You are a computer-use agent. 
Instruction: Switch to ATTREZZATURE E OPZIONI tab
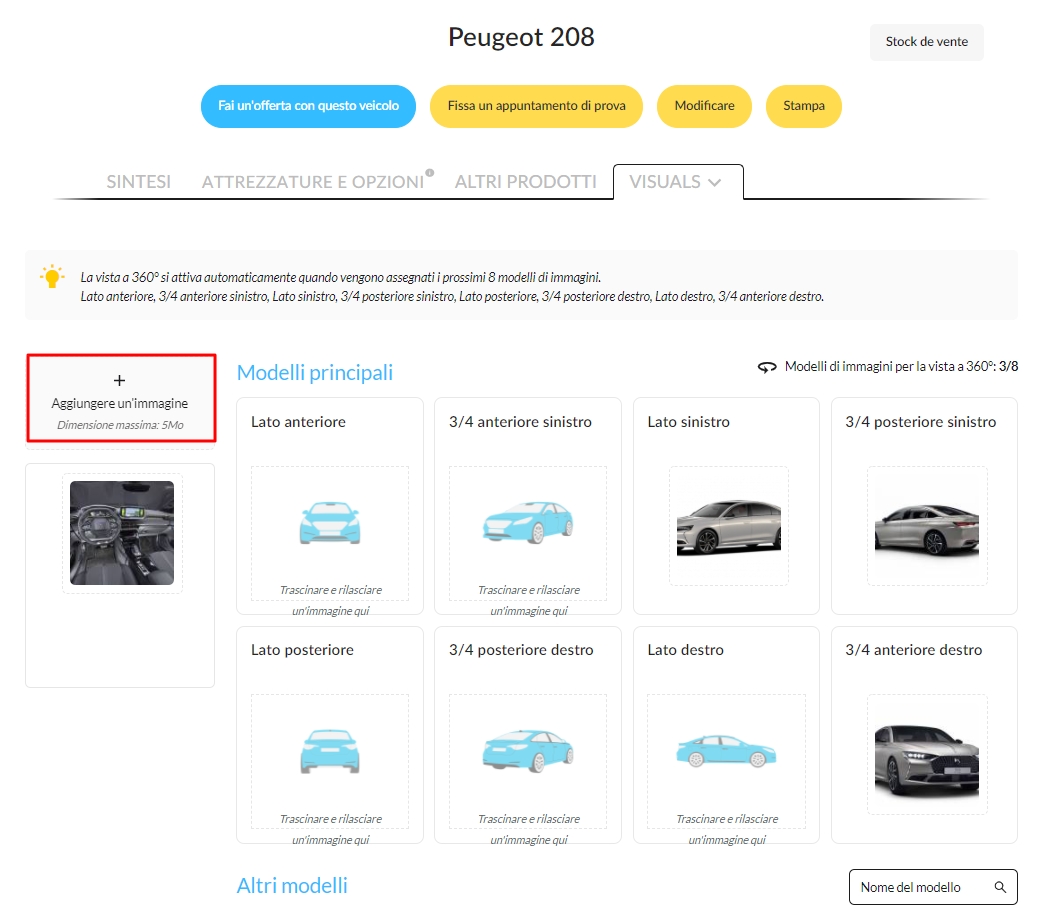coord(313,182)
